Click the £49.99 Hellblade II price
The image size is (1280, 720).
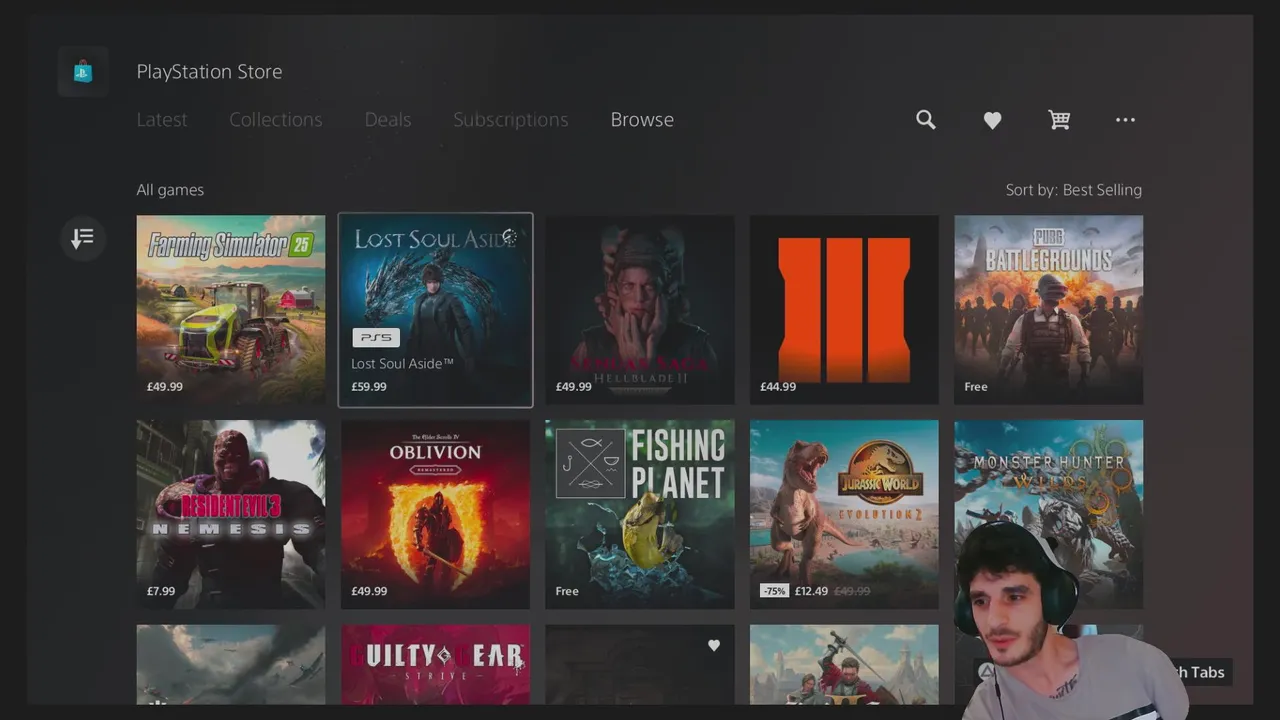pyautogui.click(x=574, y=387)
